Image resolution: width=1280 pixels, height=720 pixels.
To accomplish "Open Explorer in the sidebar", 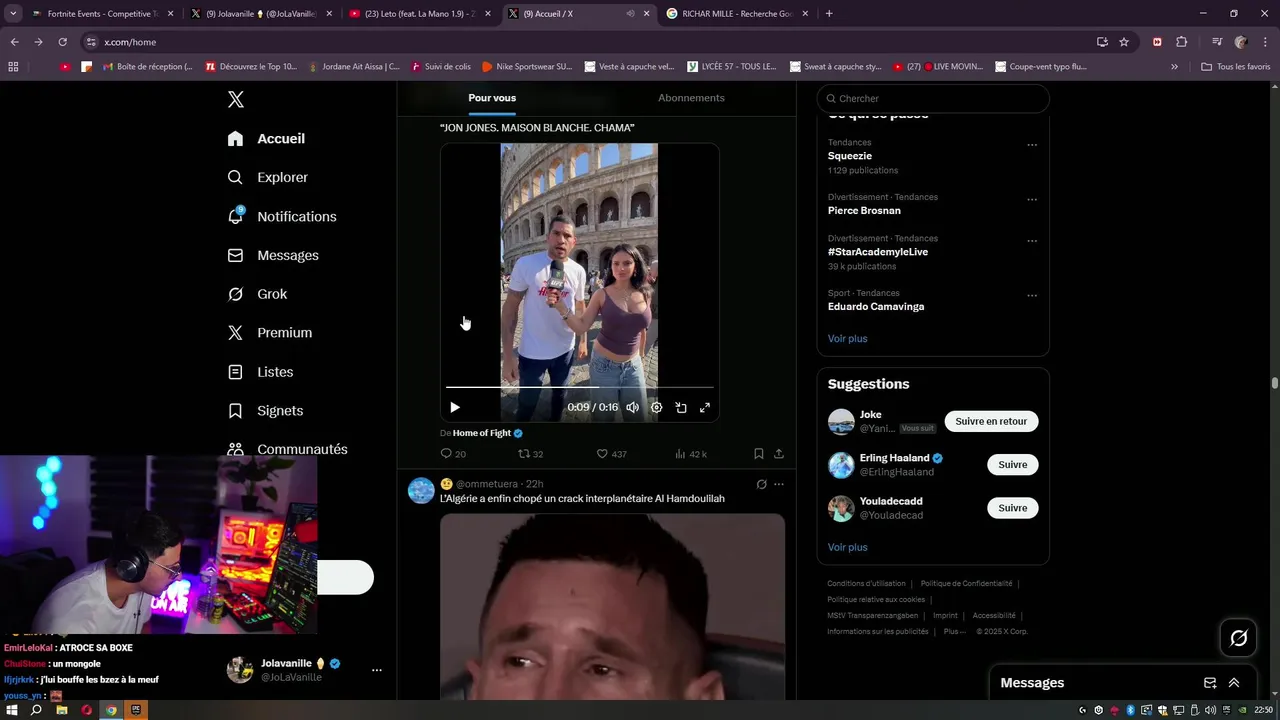I will click(268, 177).
